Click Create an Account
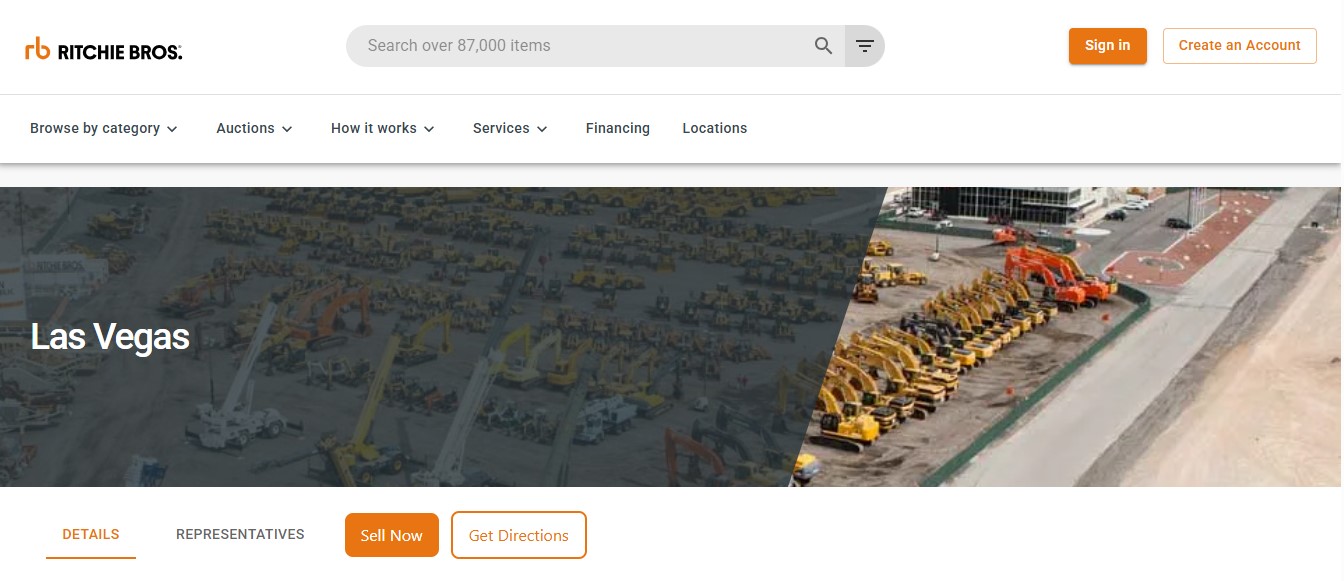 [x=1239, y=45]
